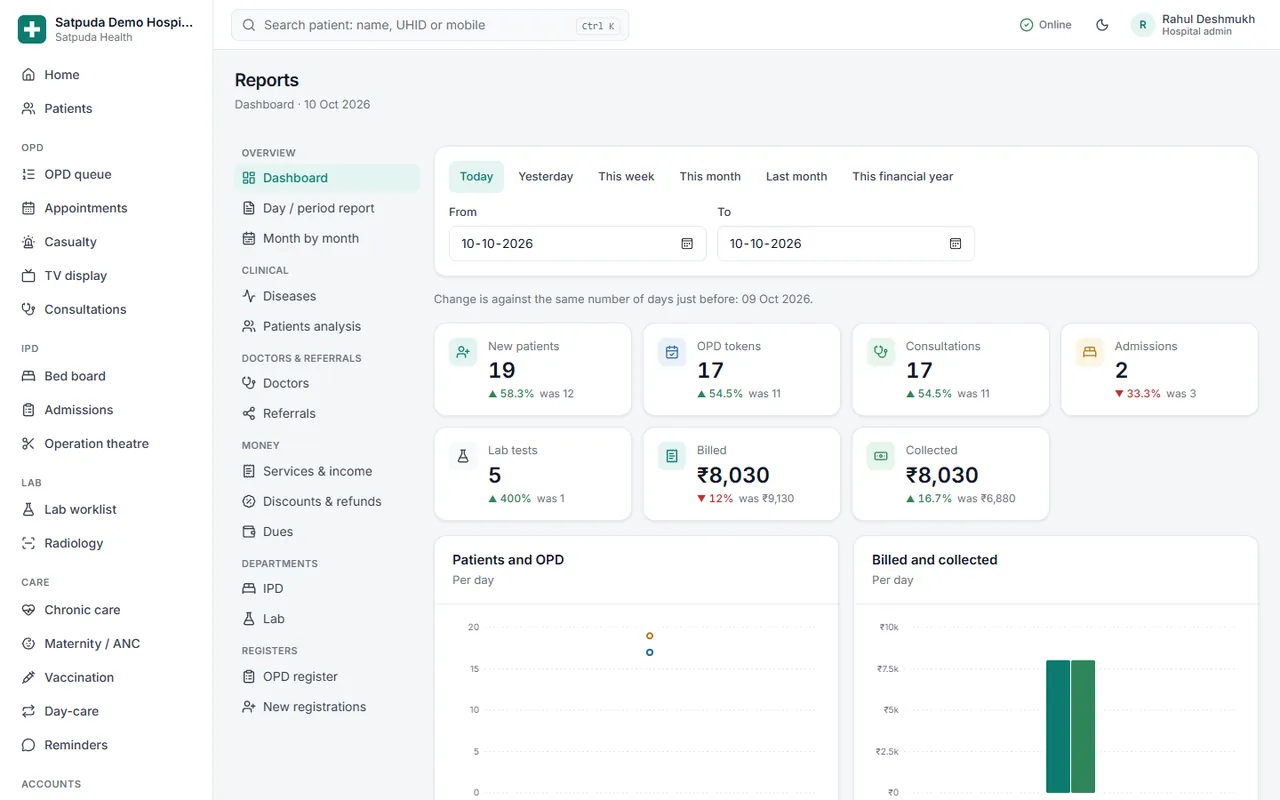Click the Operation theatre scissors icon
The image size is (1280, 800).
pos(28,444)
